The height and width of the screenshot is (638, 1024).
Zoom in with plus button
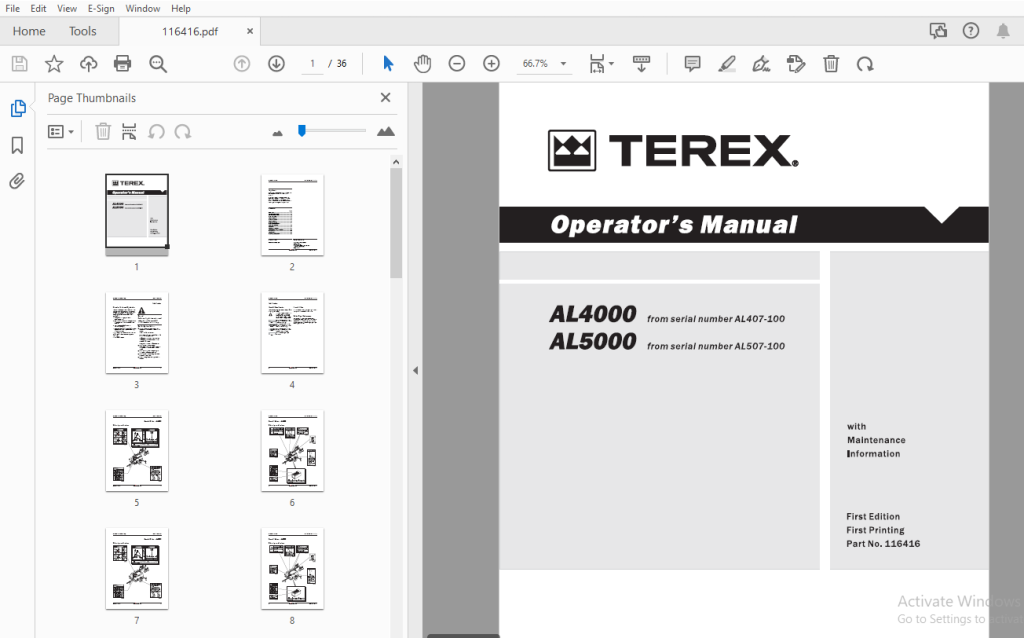coord(491,64)
